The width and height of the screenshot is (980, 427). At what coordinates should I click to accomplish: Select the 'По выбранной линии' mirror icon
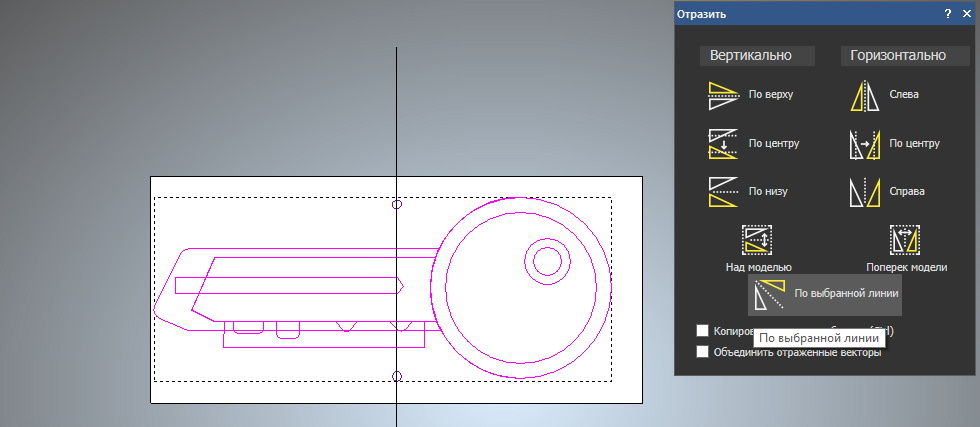point(770,294)
